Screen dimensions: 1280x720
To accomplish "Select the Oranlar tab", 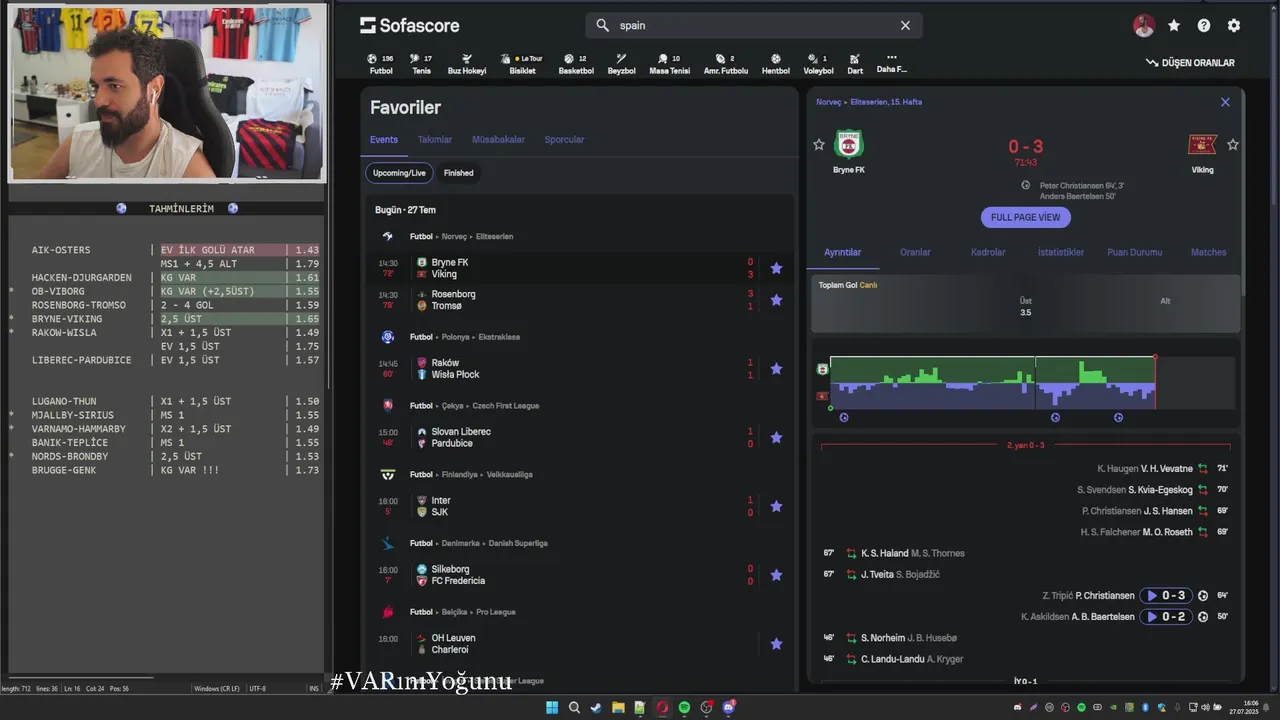I will tap(915, 253).
